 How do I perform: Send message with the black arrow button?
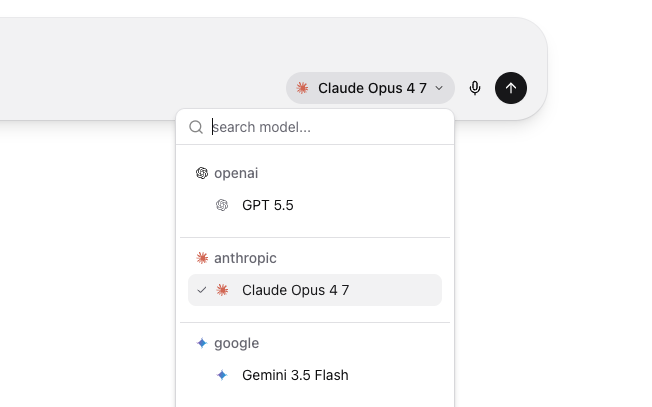(511, 88)
